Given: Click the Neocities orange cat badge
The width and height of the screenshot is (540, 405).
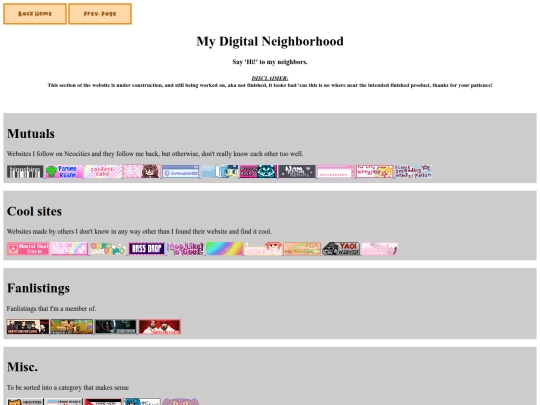Looking at the screenshot, I should pos(25,402).
